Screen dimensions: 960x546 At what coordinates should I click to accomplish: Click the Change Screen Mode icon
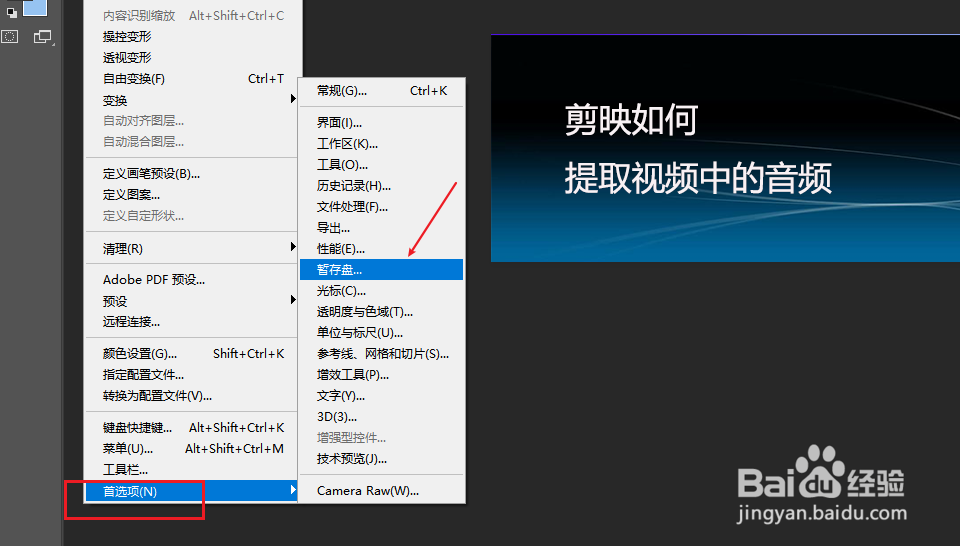(x=42, y=37)
